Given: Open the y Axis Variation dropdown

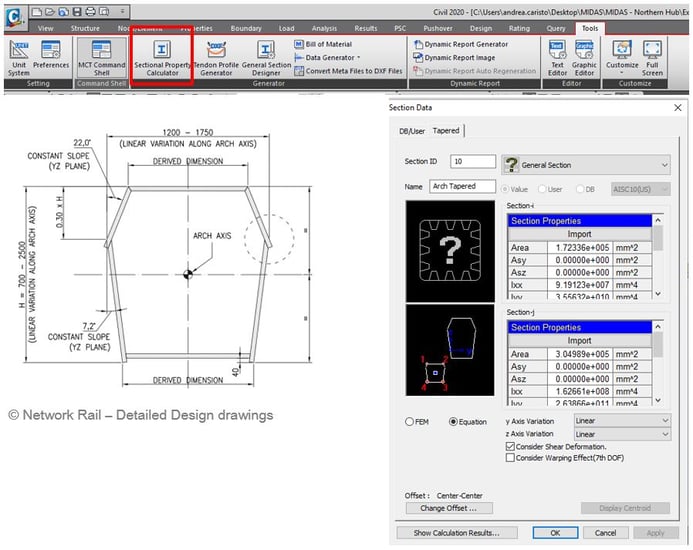Looking at the screenshot, I should [622, 420].
